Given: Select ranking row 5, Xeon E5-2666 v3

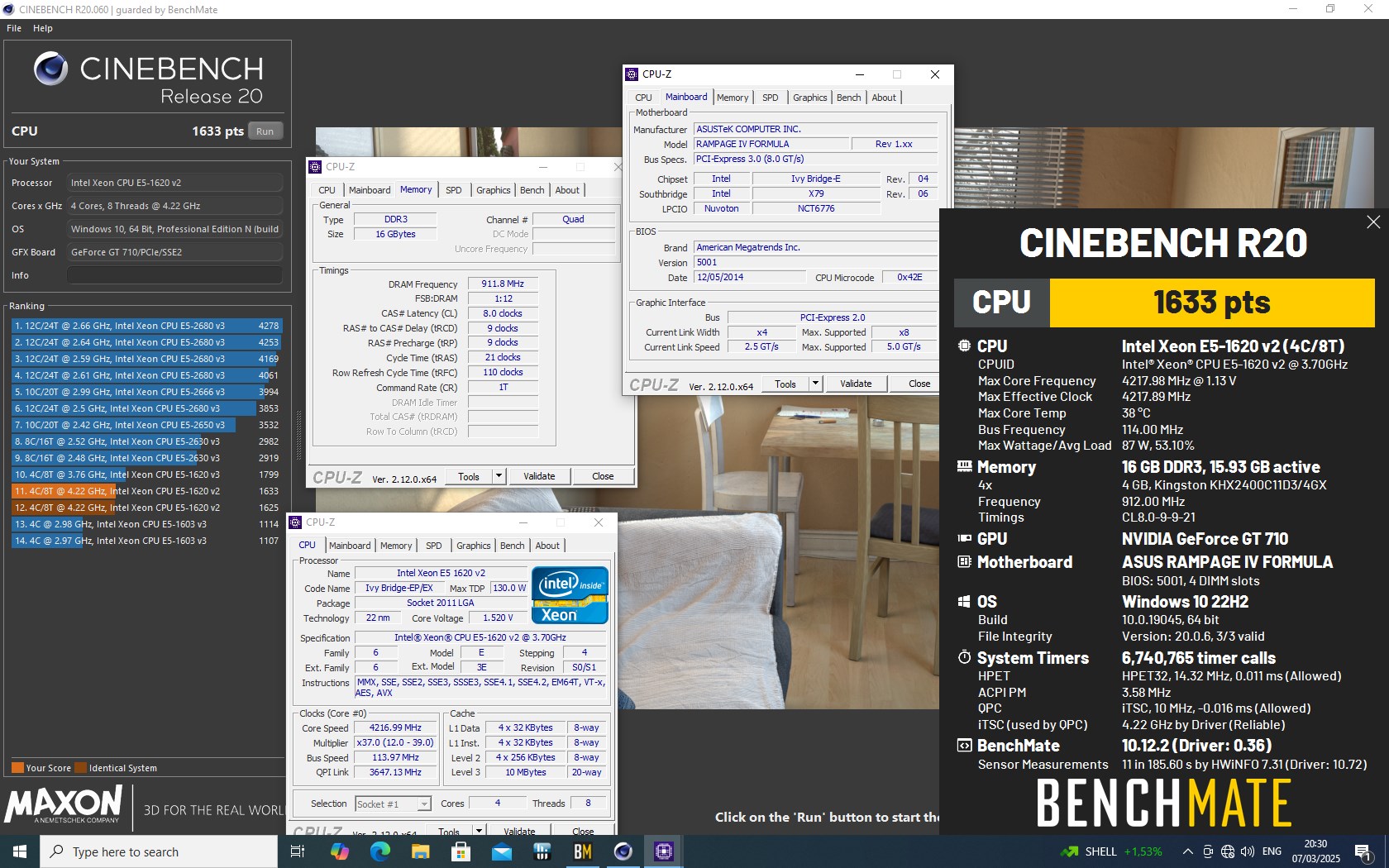Looking at the screenshot, I should (x=146, y=392).
